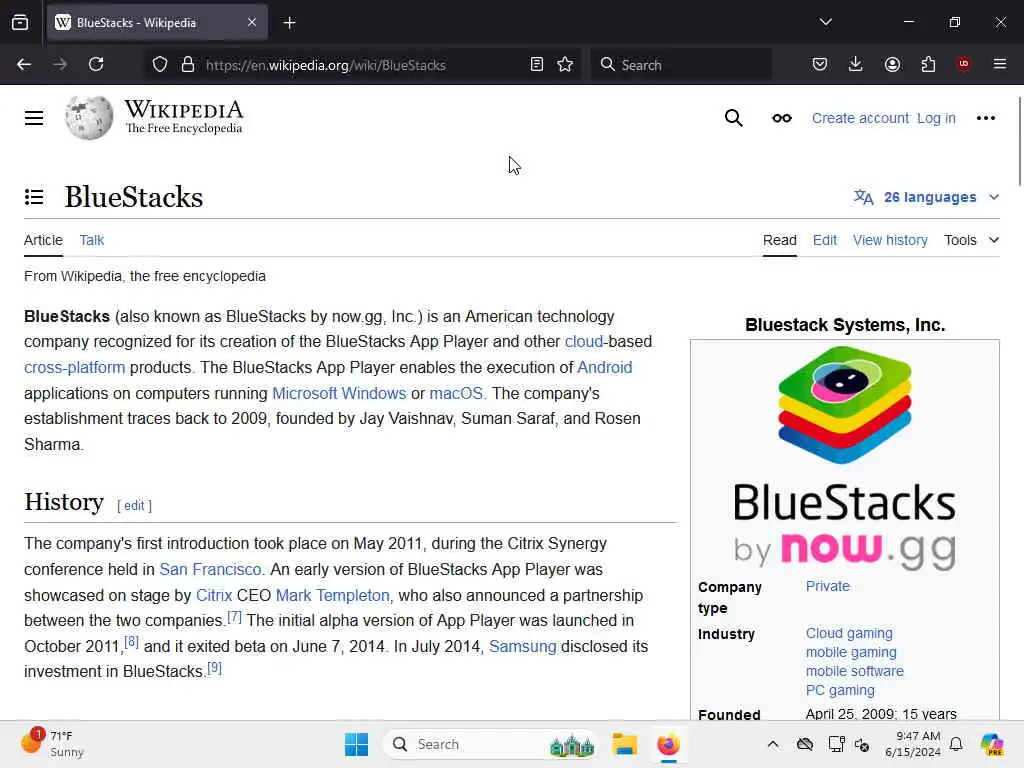This screenshot has height=768, width=1024.
Task: Open citation reference [7]
Action: coord(234,616)
